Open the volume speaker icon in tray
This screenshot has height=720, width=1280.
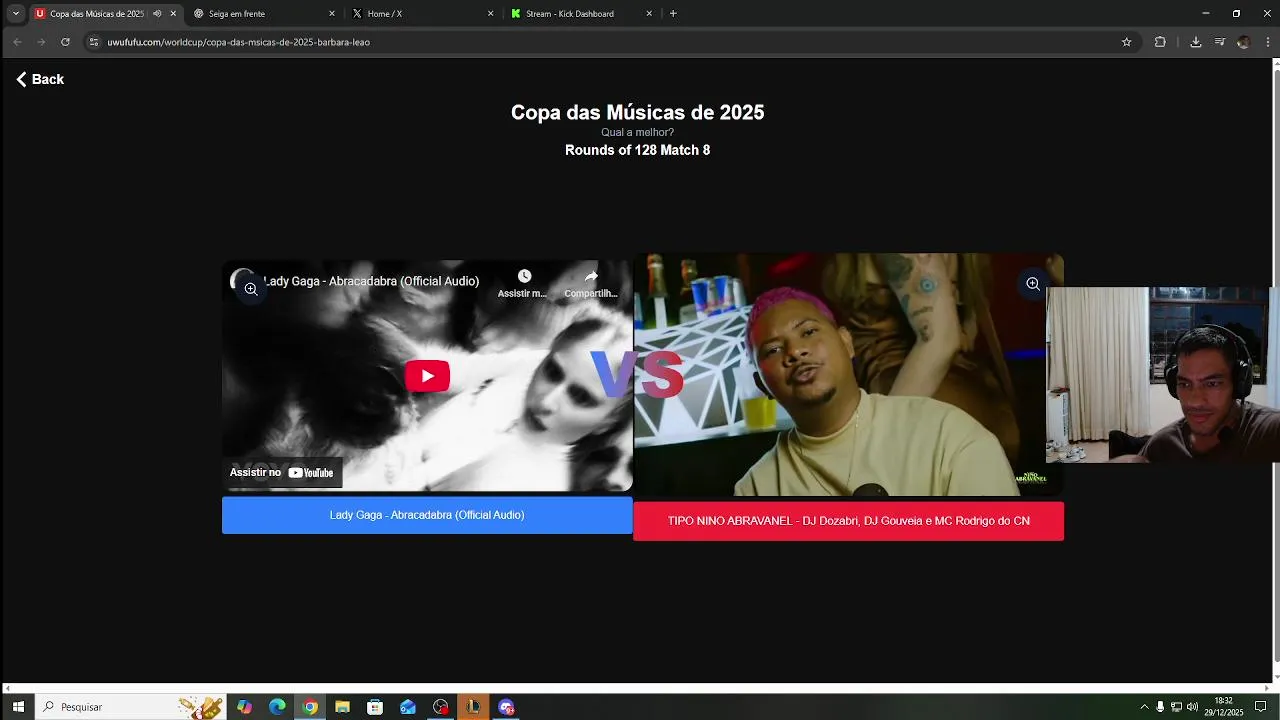coord(1192,707)
